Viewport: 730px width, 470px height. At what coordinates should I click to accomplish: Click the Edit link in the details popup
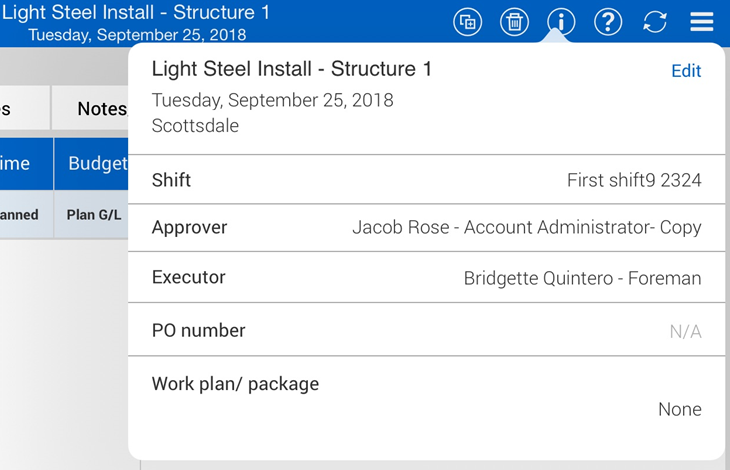click(685, 71)
